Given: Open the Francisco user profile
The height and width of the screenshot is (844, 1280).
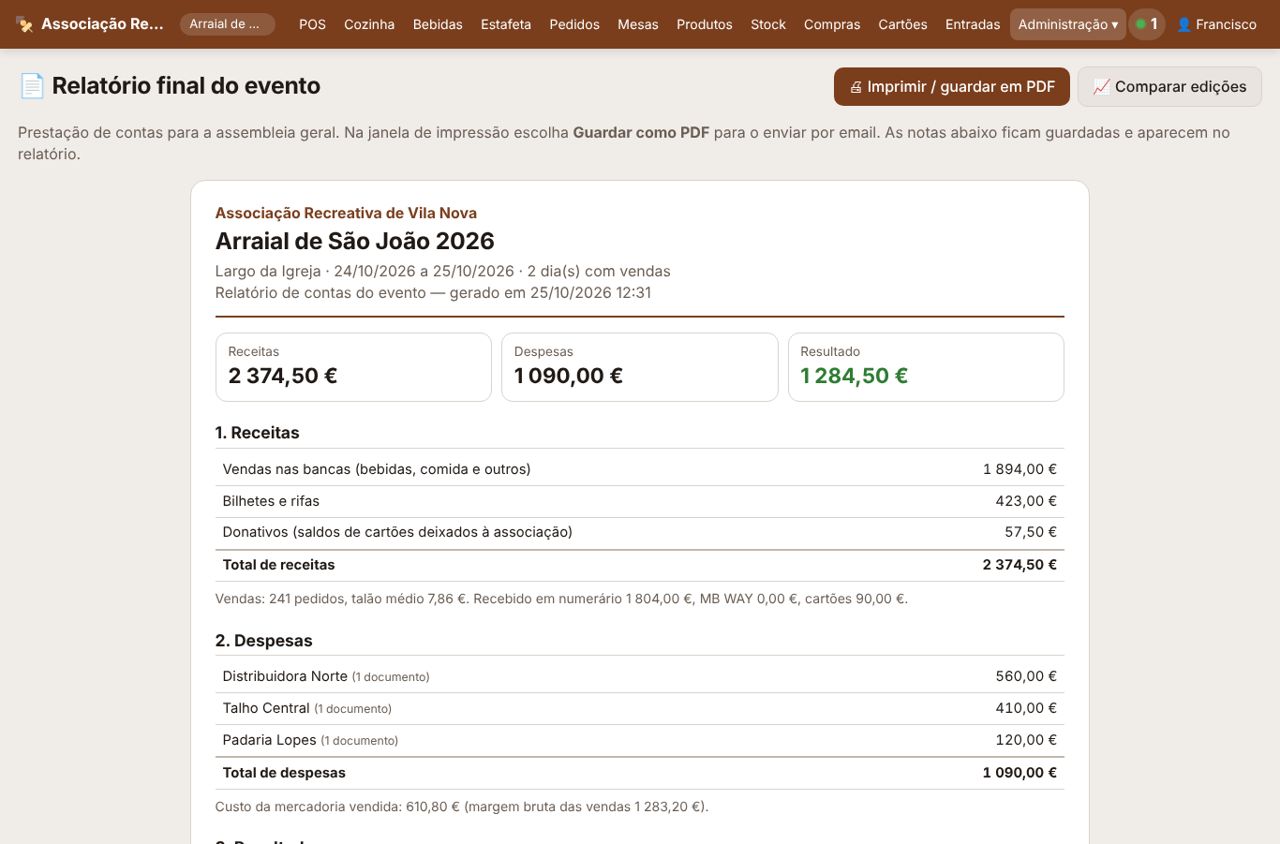Looking at the screenshot, I should pos(1216,24).
